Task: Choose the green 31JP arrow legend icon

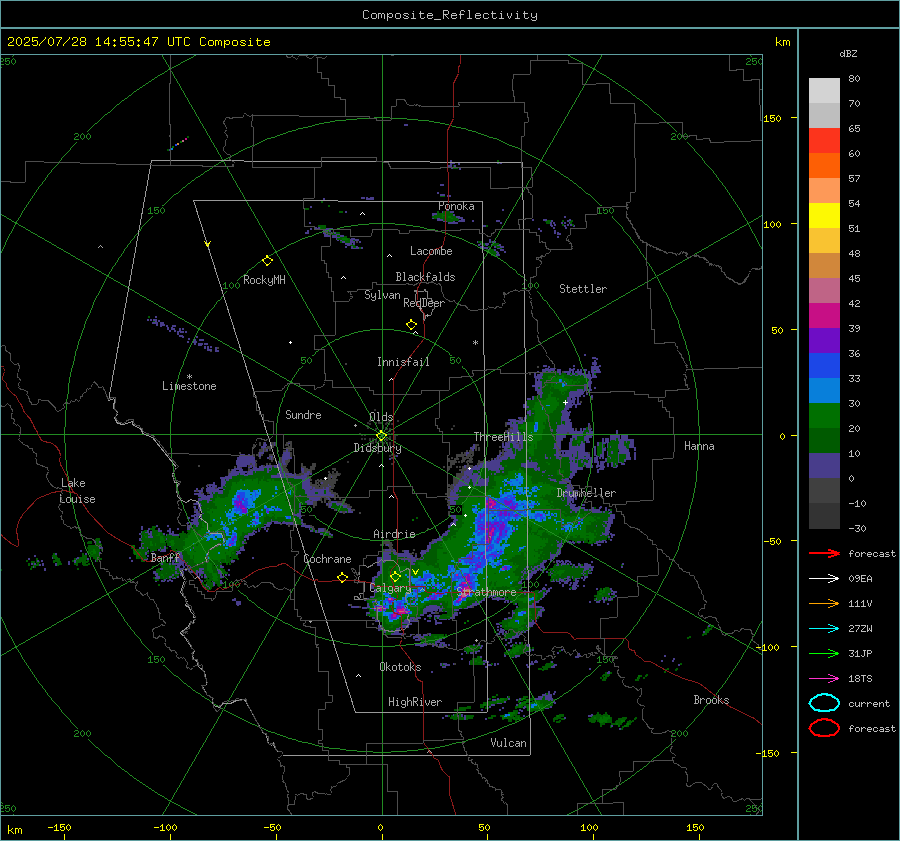Action: tap(824, 653)
